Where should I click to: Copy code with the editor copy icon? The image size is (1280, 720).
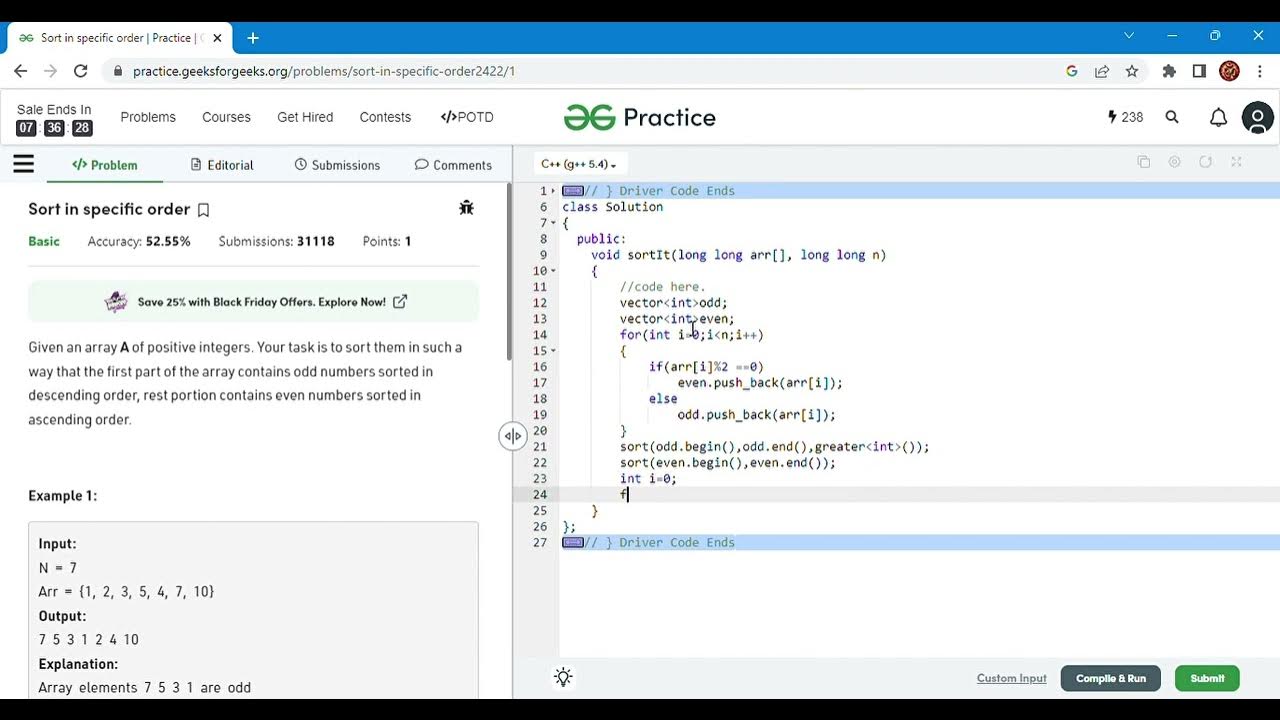click(x=1144, y=162)
